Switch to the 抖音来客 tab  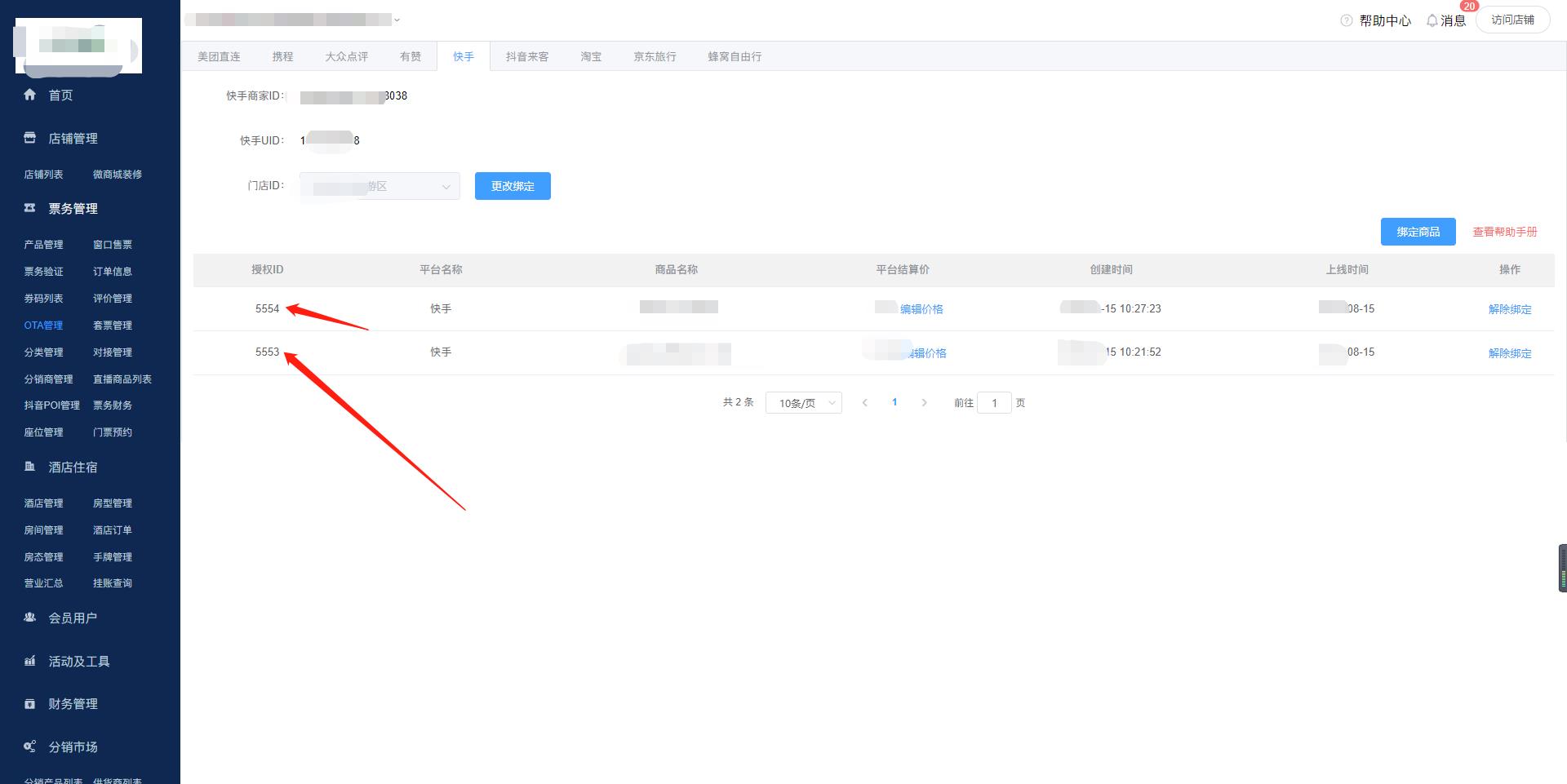click(527, 56)
